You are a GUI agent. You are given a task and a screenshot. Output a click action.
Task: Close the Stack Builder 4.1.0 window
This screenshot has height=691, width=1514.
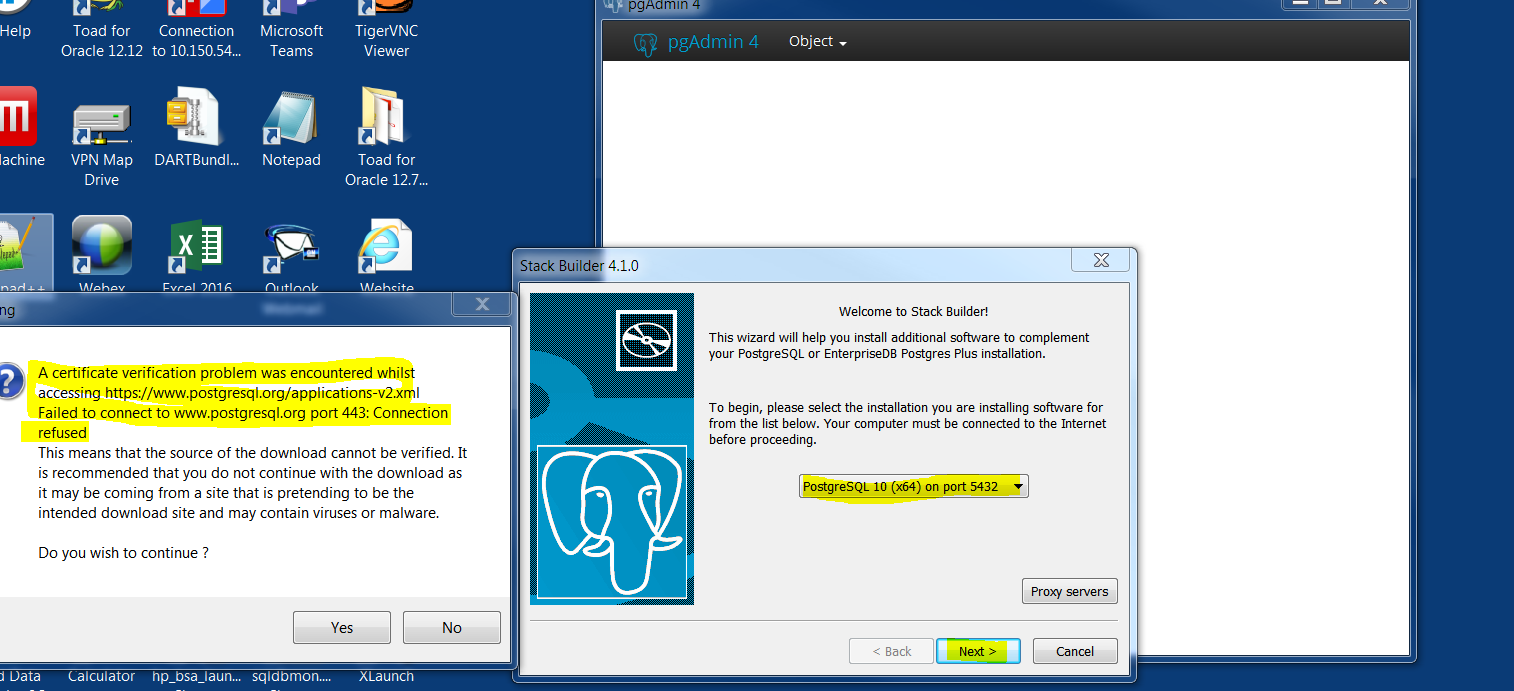(1100, 260)
